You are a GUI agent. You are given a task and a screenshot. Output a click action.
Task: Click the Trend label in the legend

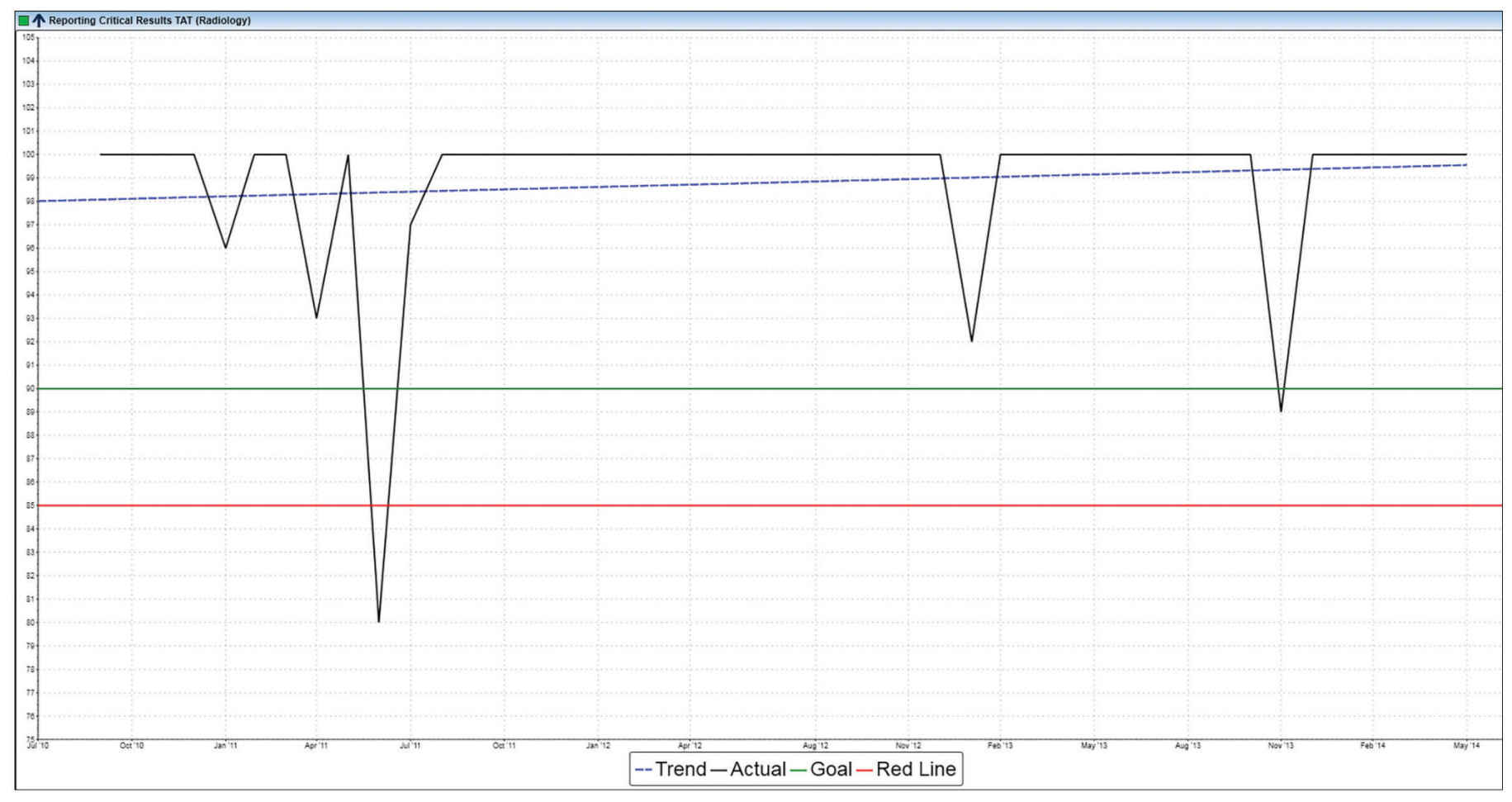(x=680, y=770)
